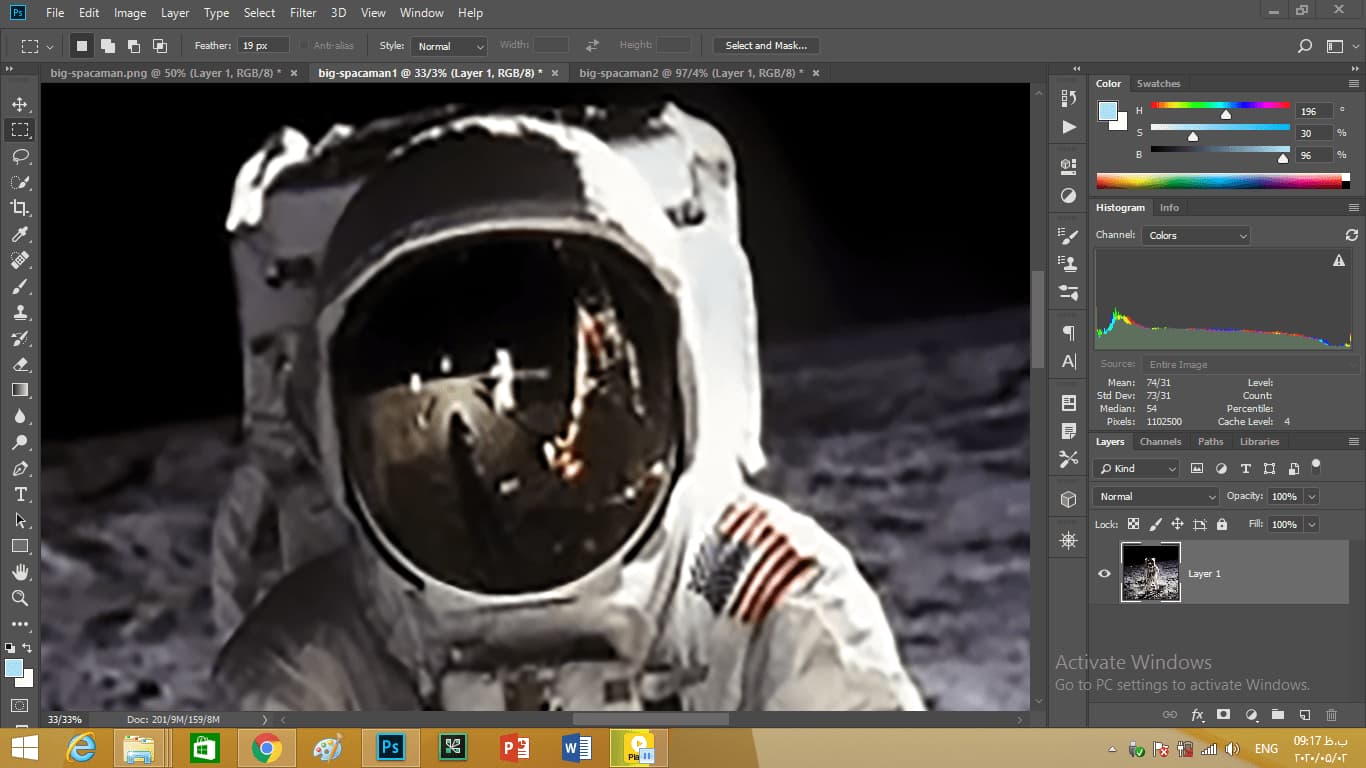The image size is (1366, 768).
Task: Open the layer Kind filter dropdown
Action: pos(1137,468)
